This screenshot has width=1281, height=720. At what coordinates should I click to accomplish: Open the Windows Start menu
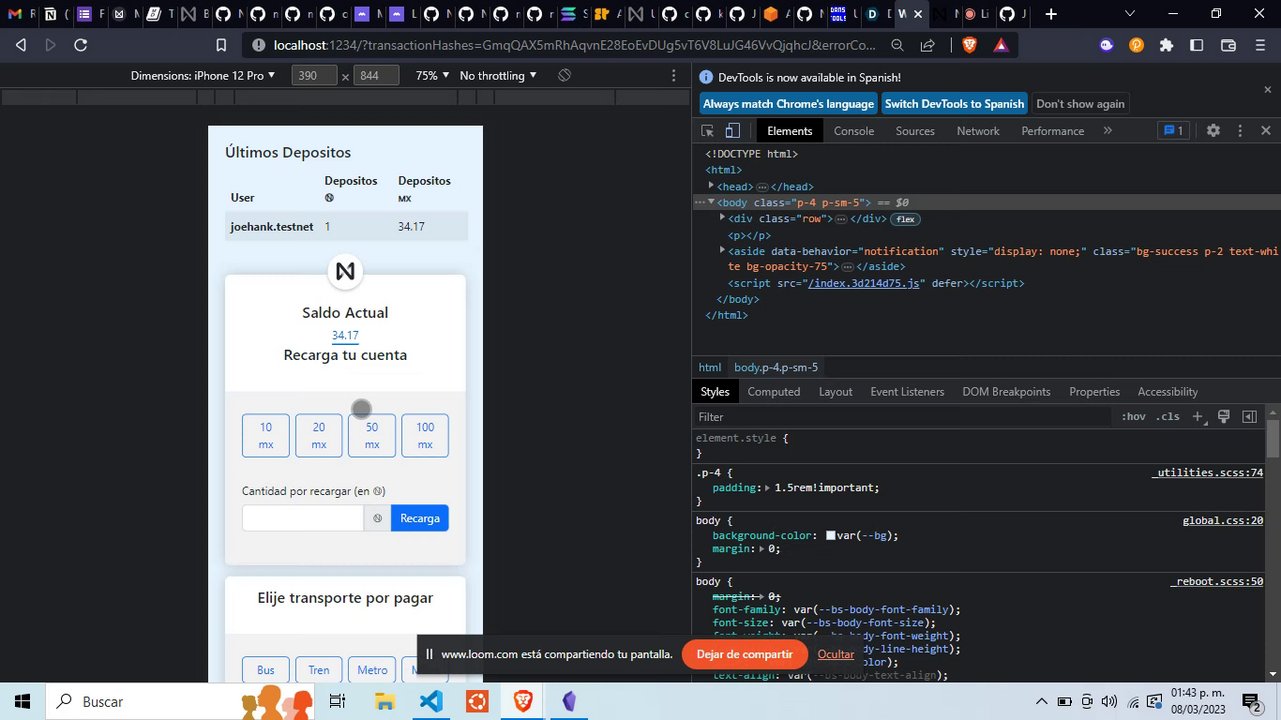click(x=22, y=702)
